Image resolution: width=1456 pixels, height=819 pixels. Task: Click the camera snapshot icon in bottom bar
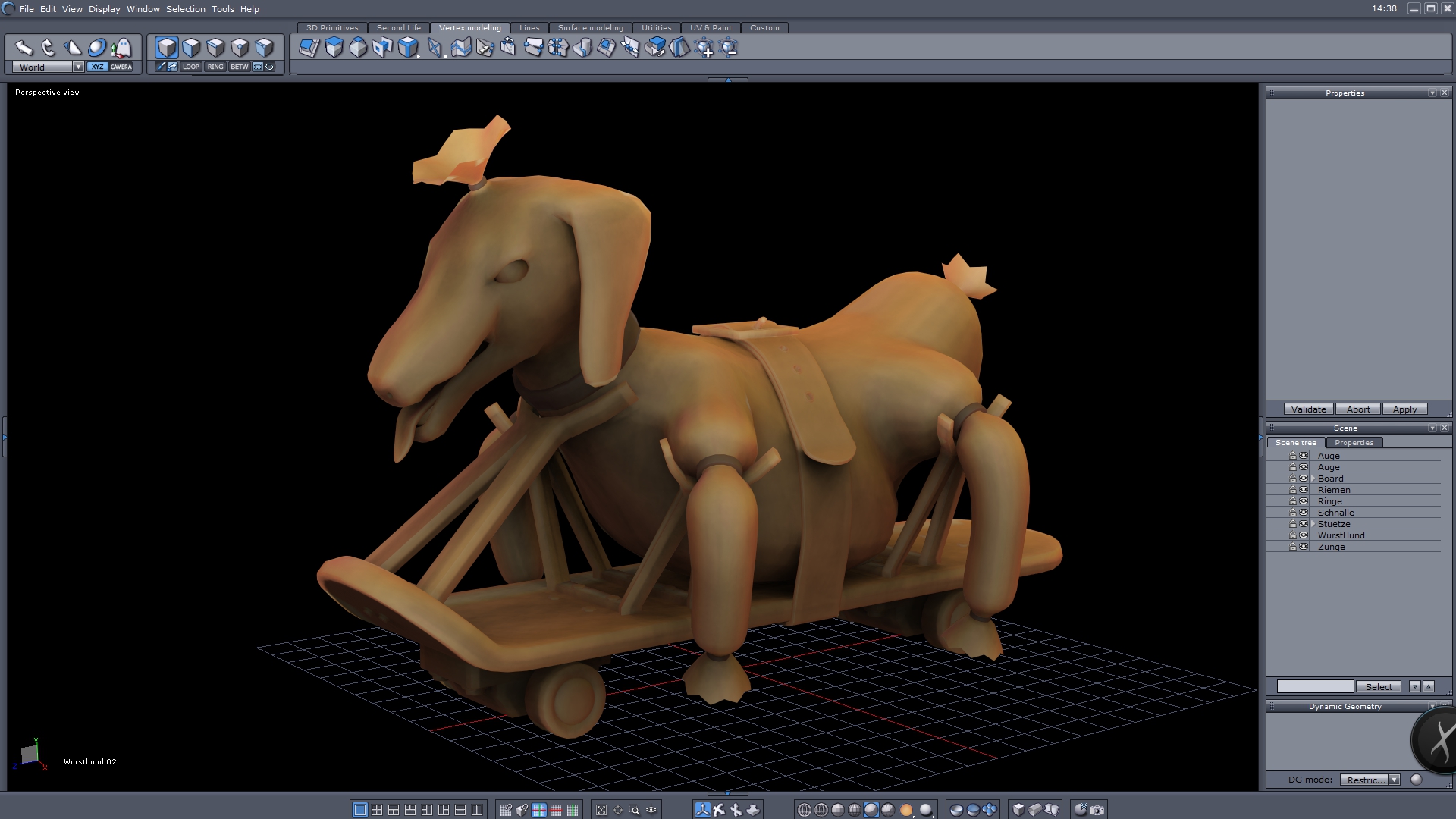pyautogui.click(x=1097, y=810)
